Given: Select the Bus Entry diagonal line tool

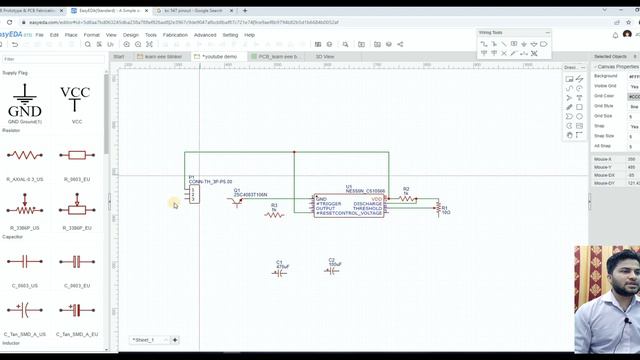Looking at the screenshot, I should tap(504, 44).
